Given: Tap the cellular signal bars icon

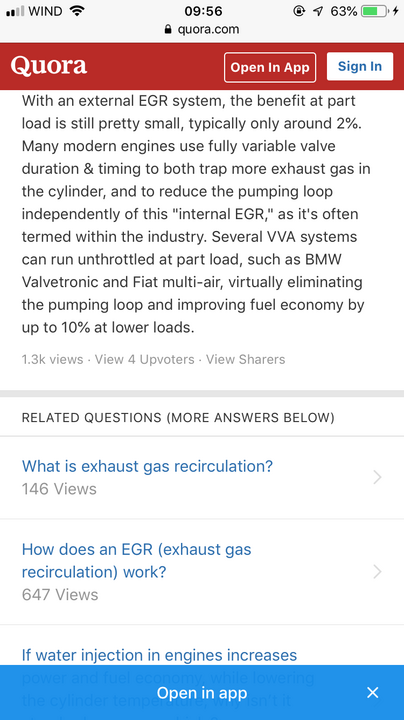Looking at the screenshot, I should [x=15, y=11].
